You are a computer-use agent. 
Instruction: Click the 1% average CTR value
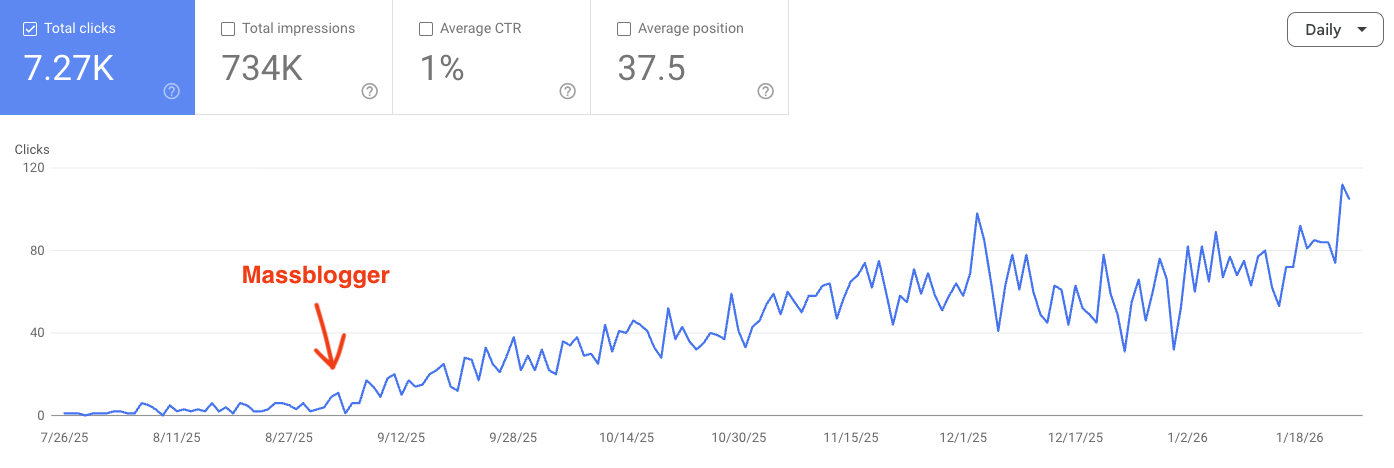tap(441, 68)
